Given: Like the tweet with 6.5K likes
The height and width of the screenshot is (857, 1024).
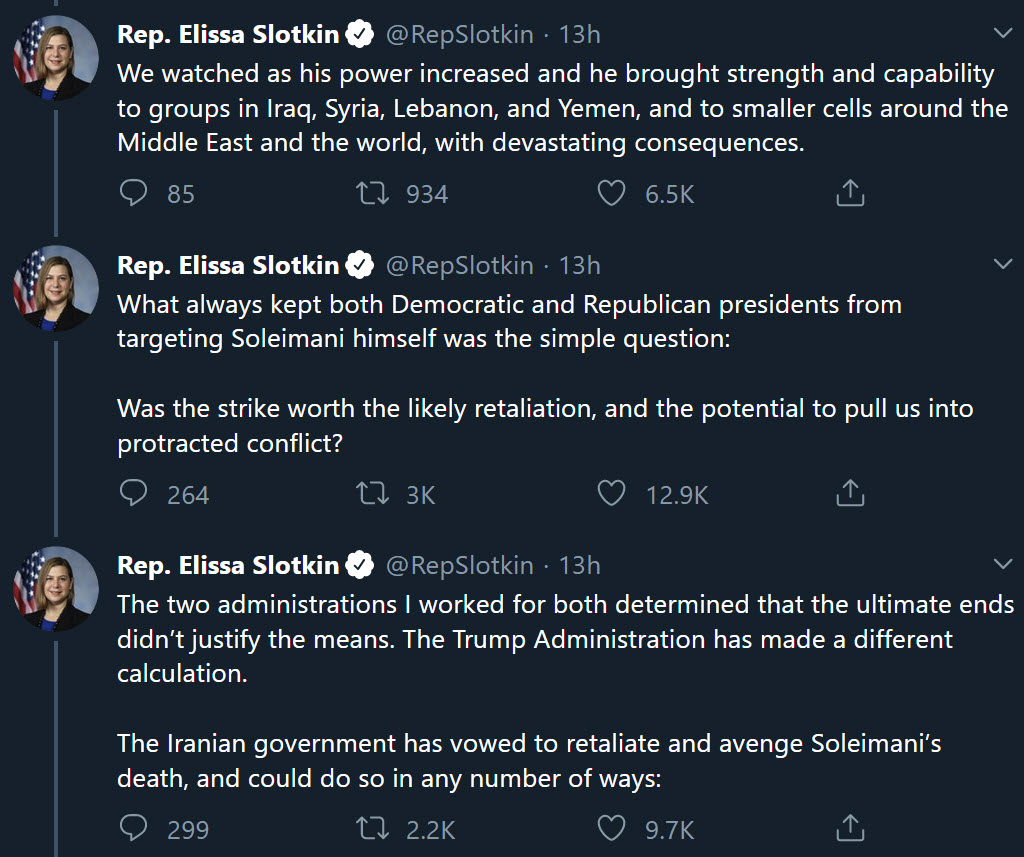Looking at the screenshot, I should pos(611,193).
